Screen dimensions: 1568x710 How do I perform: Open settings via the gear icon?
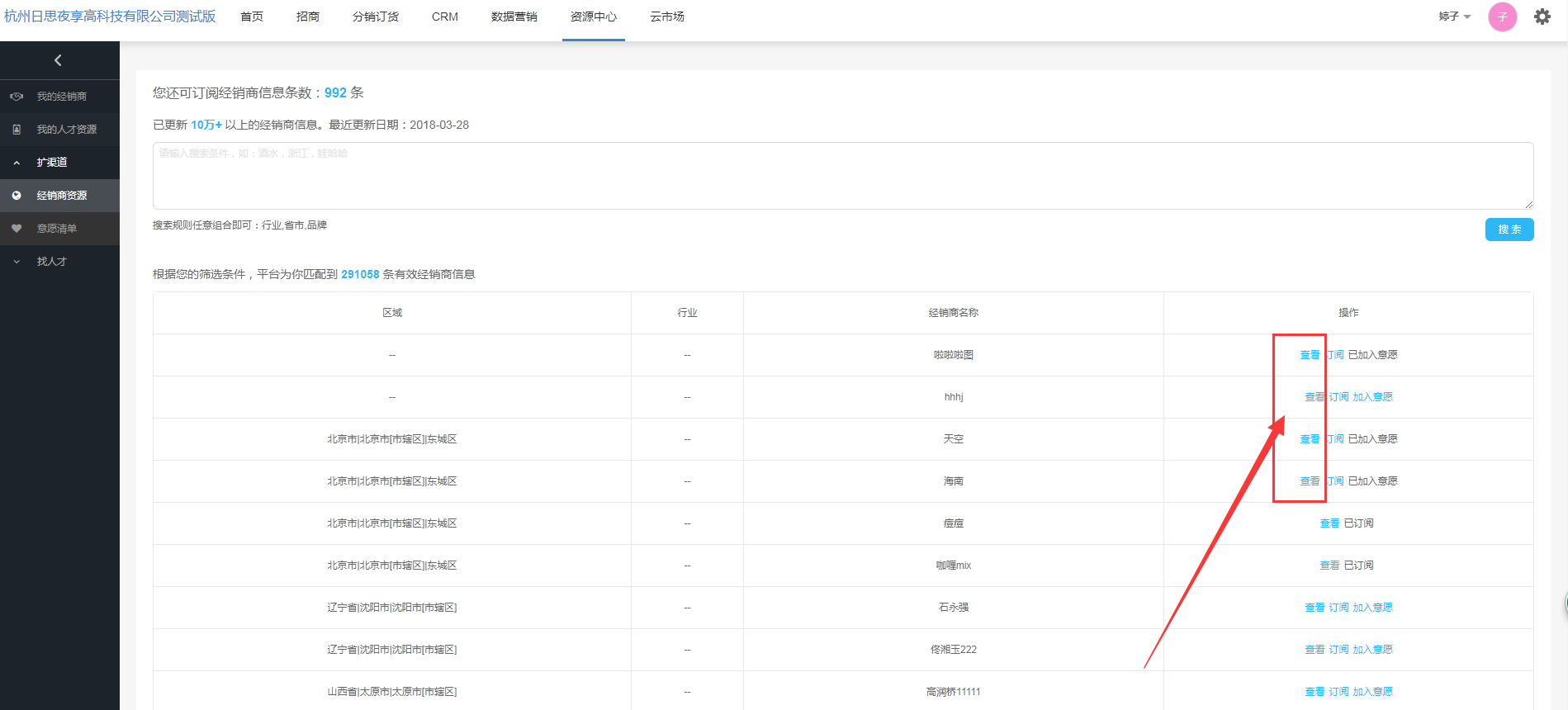1542,17
